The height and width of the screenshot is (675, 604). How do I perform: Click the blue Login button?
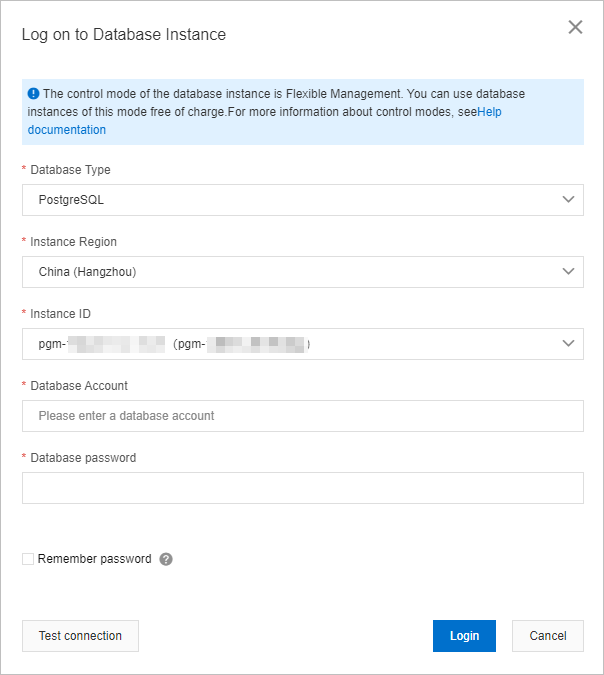(464, 636)
